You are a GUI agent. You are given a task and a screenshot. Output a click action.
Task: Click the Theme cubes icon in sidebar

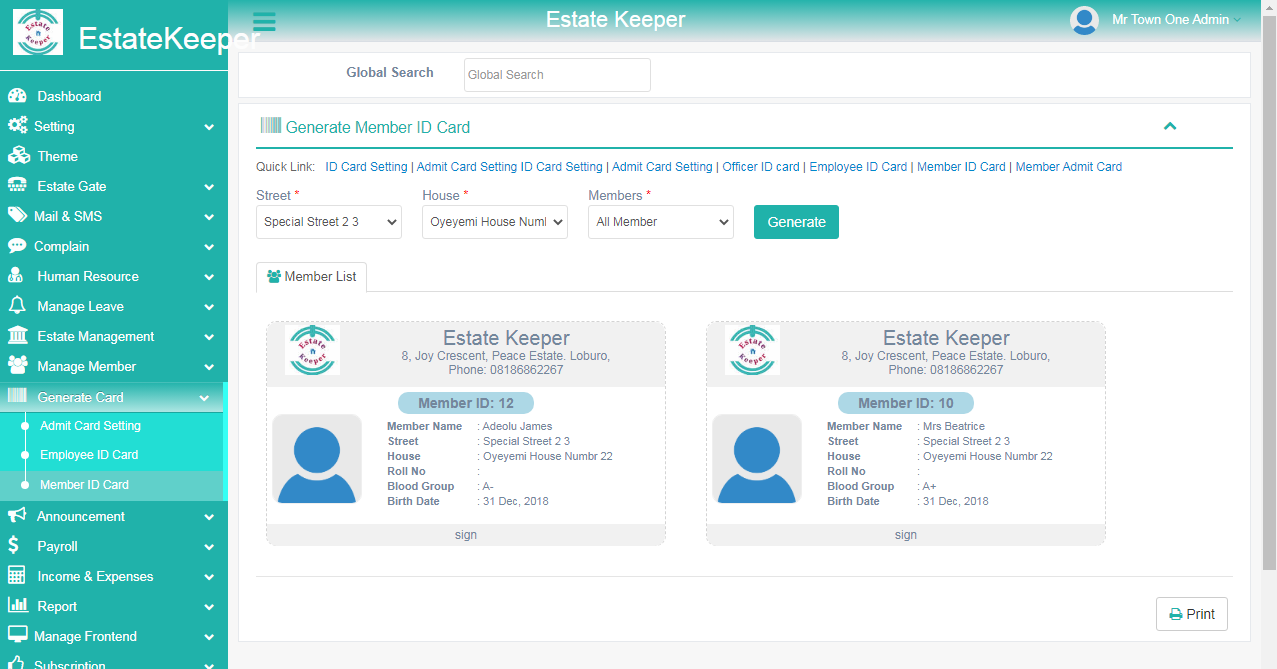coord(18,156)
